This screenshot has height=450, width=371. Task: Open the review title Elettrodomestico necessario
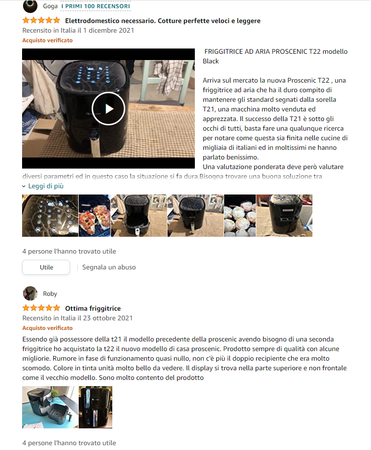(x=163, y=21)
